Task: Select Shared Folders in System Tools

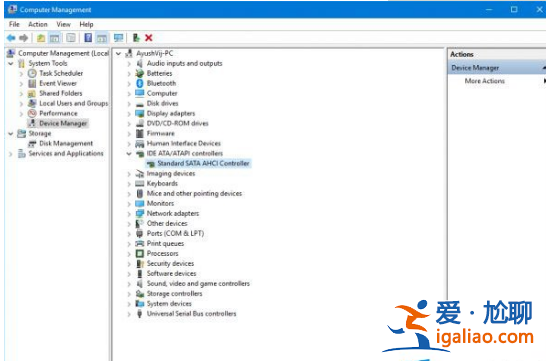Action: (x=61, y=93)
